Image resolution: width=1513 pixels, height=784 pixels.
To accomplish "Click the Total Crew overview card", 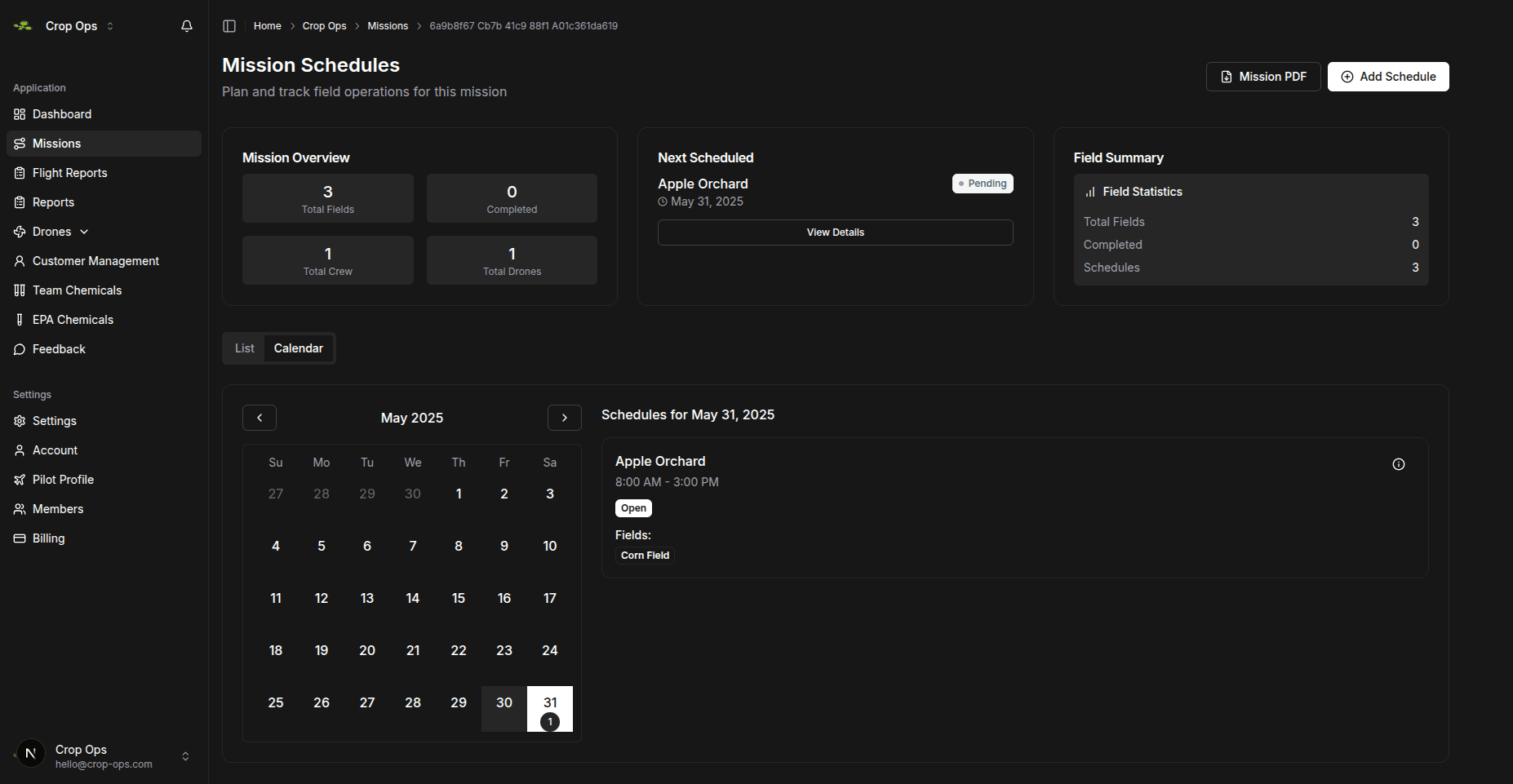I will [328, 260].
